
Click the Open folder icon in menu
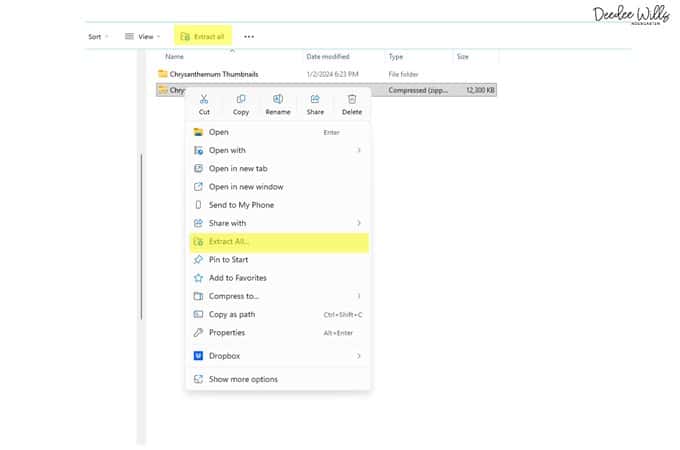point(198,132)
